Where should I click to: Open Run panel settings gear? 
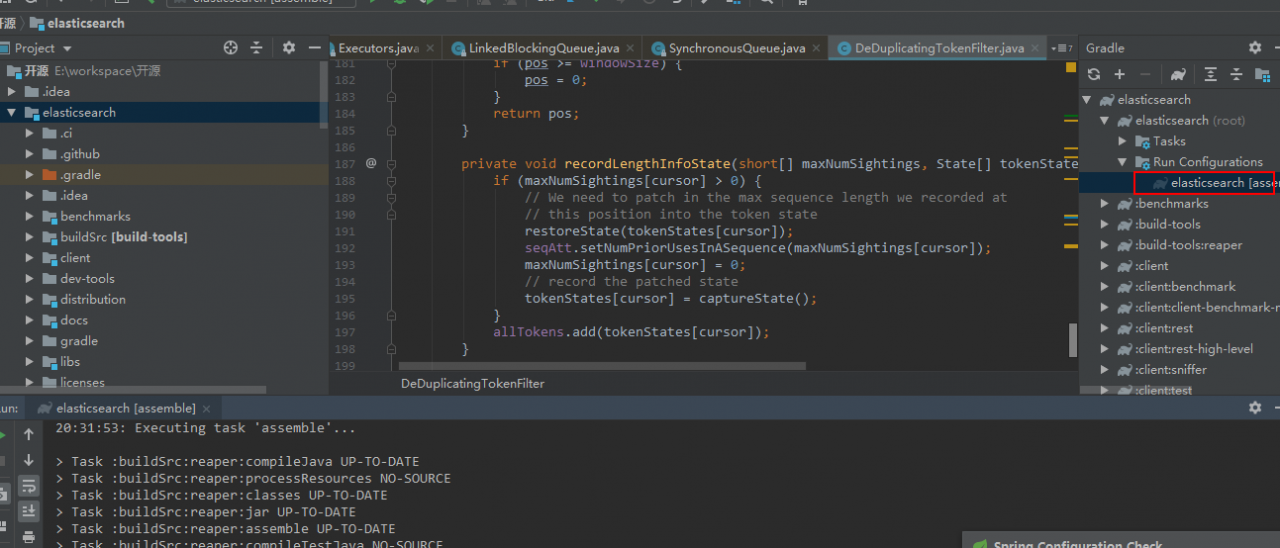[x=1255, y=408]
